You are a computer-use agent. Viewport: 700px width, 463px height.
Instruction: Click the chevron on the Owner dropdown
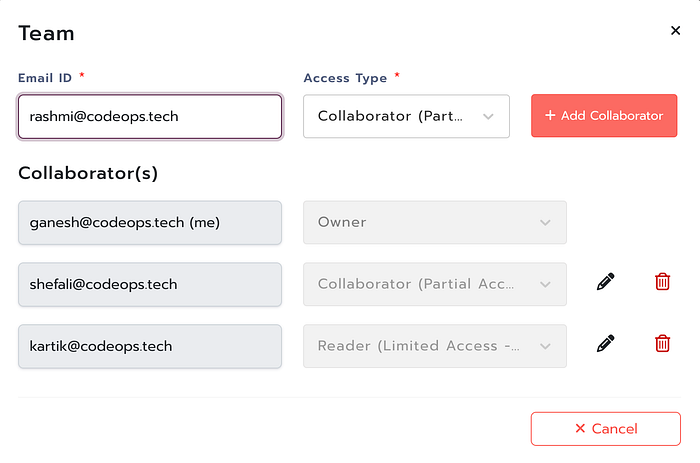click(x=545, y=222)
